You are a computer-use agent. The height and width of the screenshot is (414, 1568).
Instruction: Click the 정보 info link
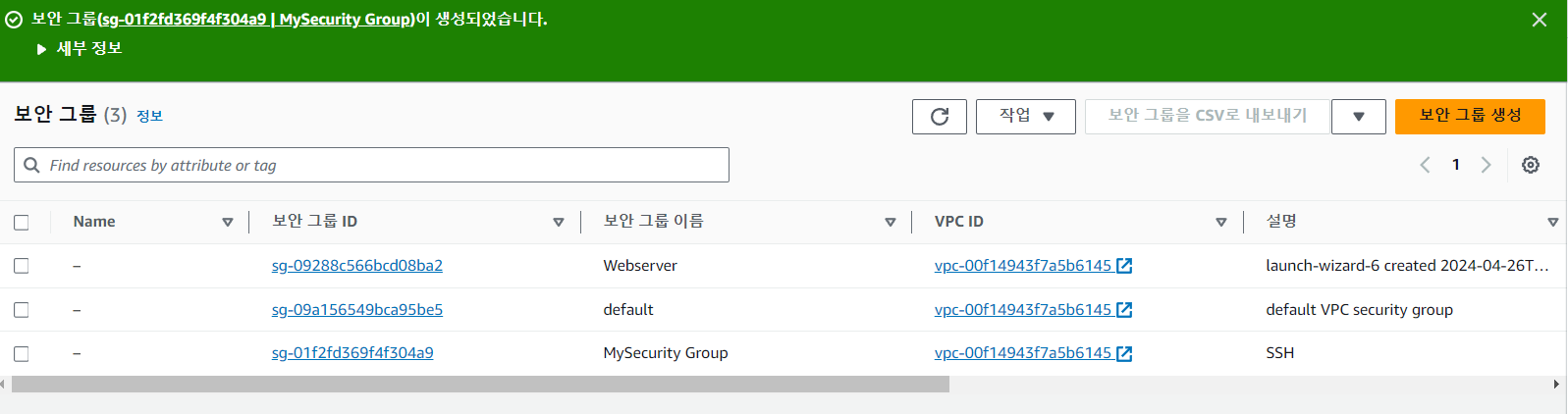pyautogui.click(x=149, y=116)
